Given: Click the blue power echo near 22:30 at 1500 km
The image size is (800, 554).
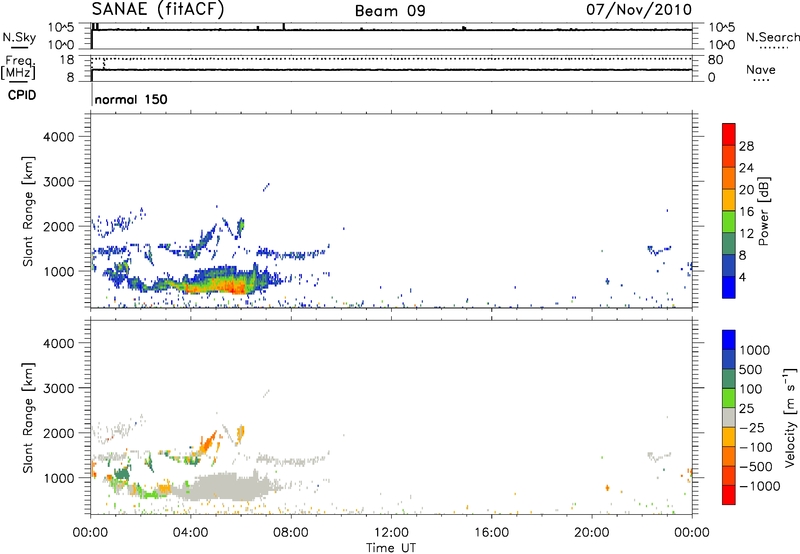Looking at the screenshot, I should click(x=658, y=250).
